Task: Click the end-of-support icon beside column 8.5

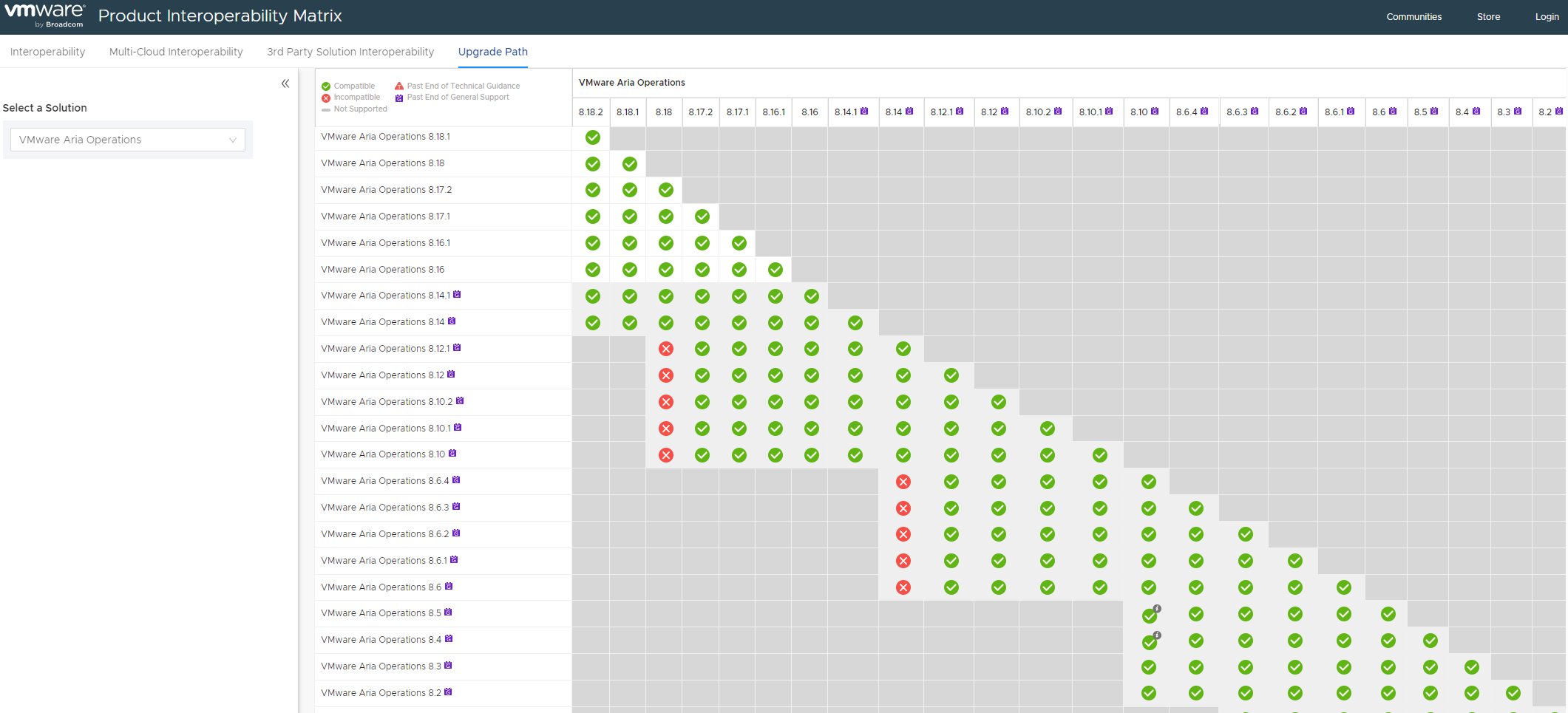Action: coord(1434,112)
